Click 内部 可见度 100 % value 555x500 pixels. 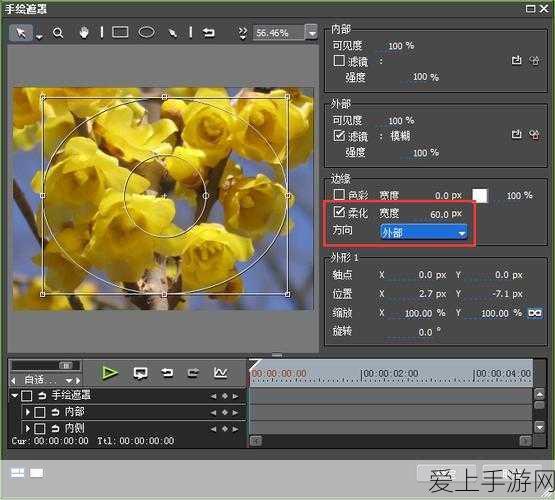[x=401, y=46]
